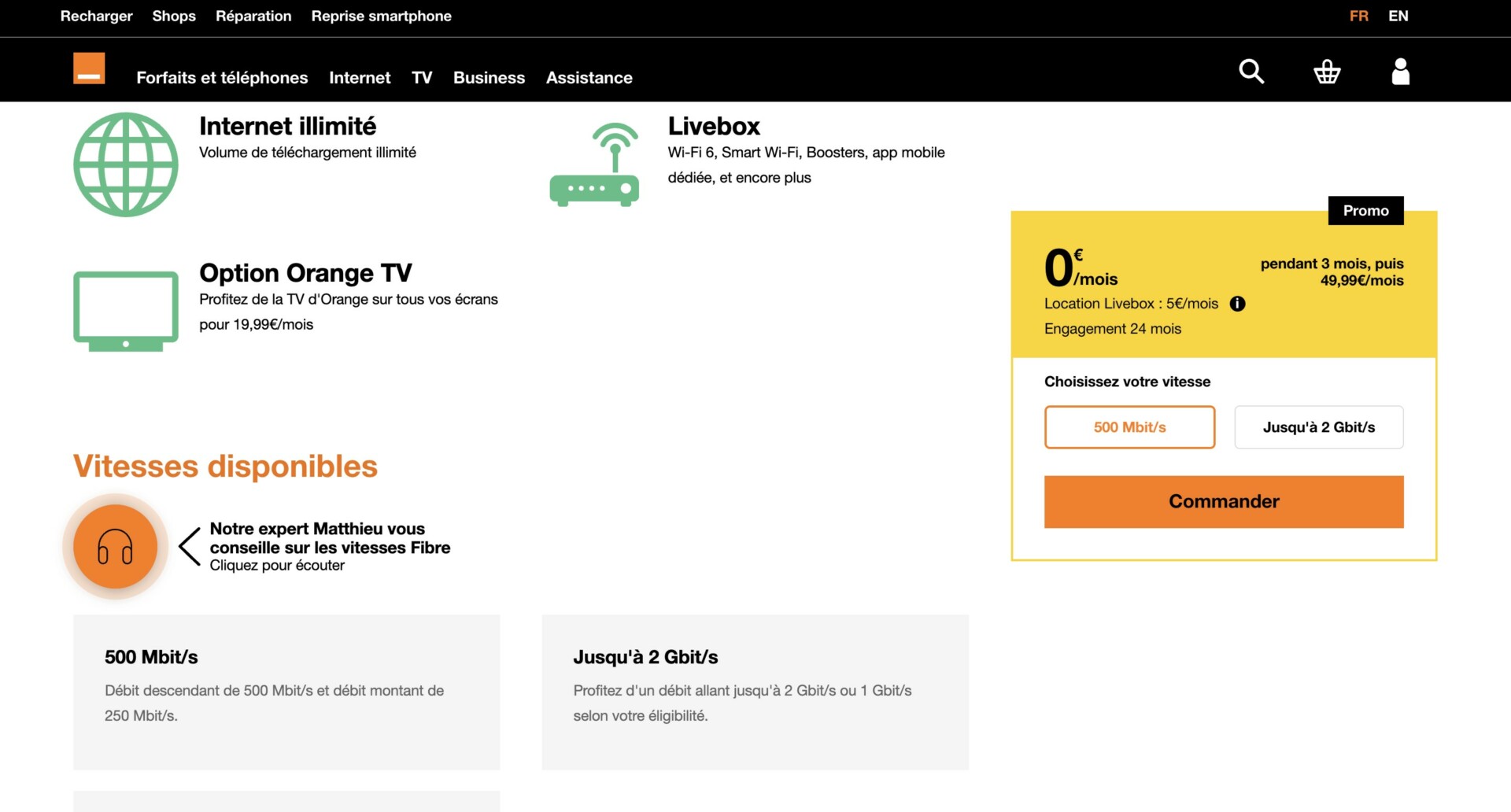Click the Jusqu'à 2 Gbit/s card heading
Screen dimensions: 1511x812
click(x=645, y=657)
